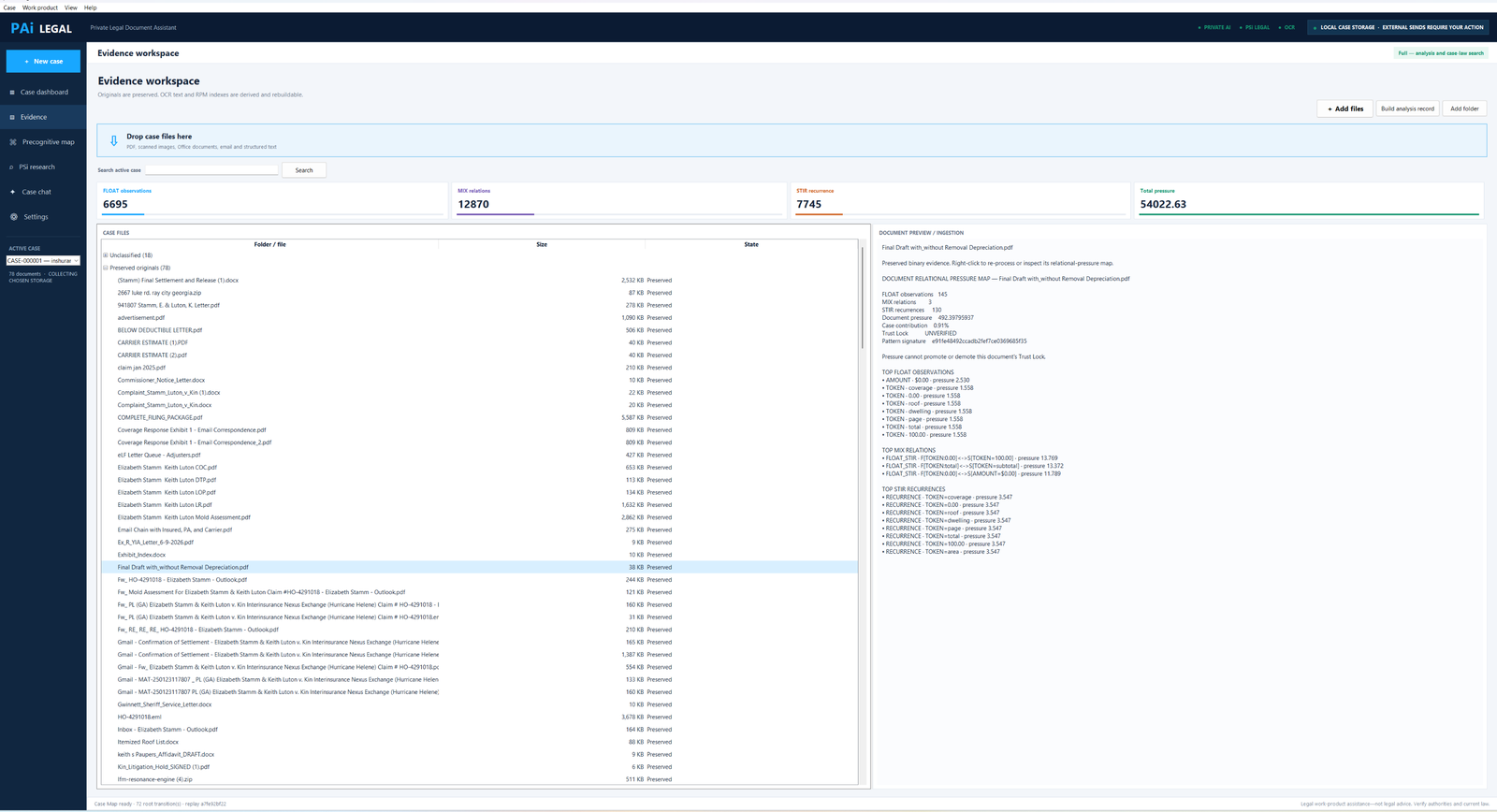The height and width of the screenshot is (812, 1497).
Task: Click the PRIVATE AI status indicator
Action: point(1214,27)
